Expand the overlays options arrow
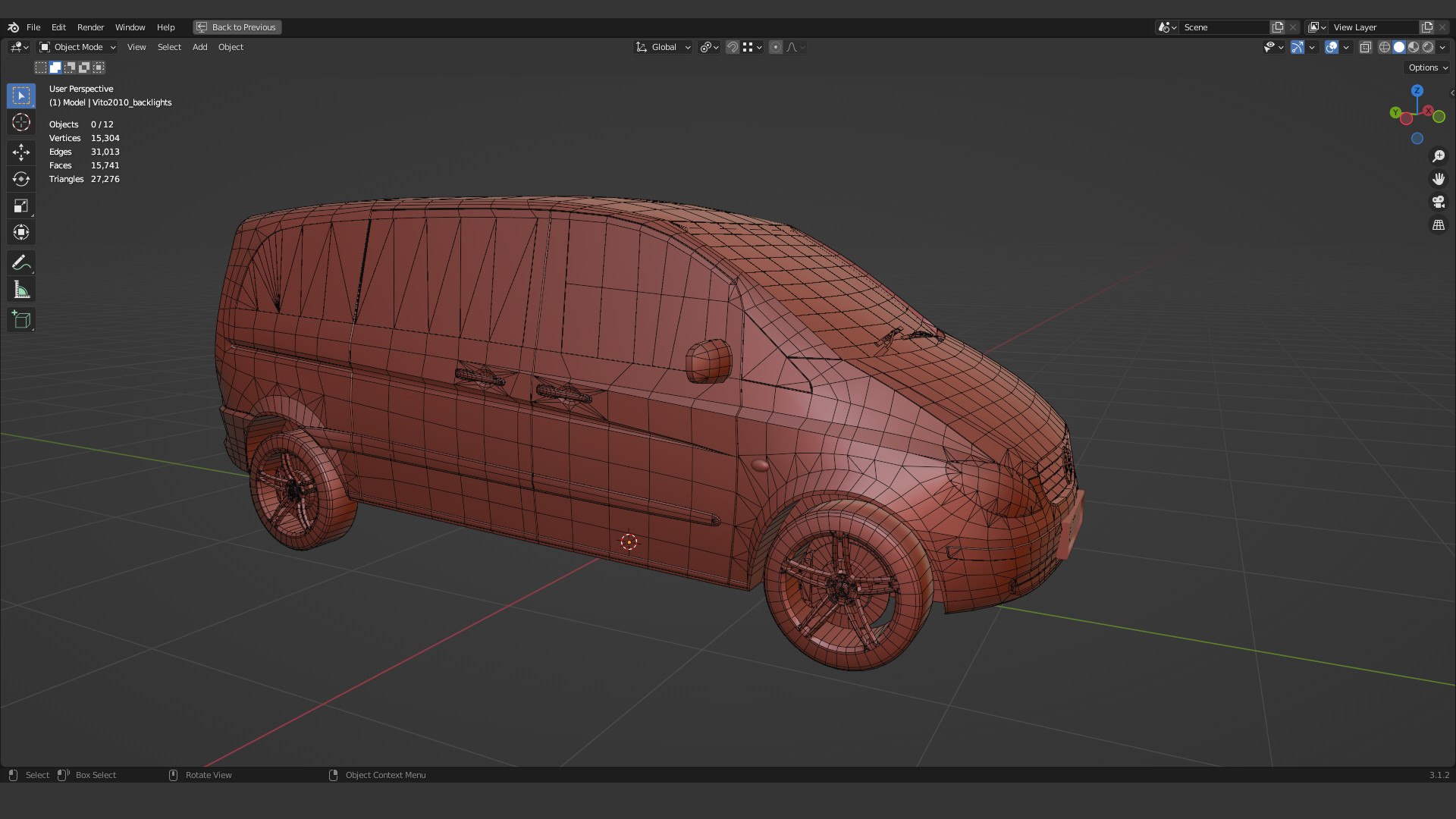Screen dimensions: 1456x819 click(1346, 47)
